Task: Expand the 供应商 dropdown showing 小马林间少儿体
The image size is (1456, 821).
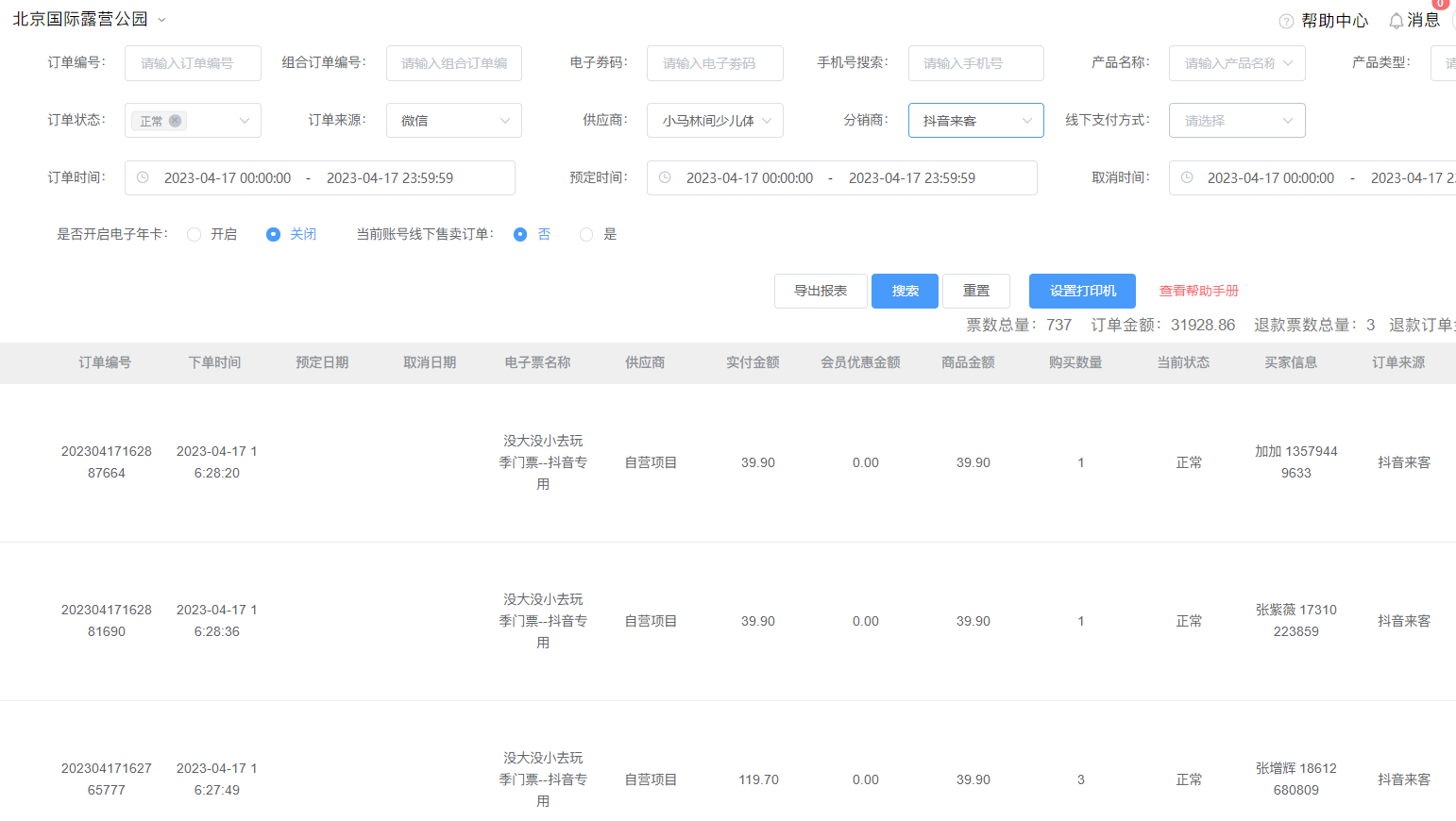Action: pyautogui.click(x=715, y=120)
